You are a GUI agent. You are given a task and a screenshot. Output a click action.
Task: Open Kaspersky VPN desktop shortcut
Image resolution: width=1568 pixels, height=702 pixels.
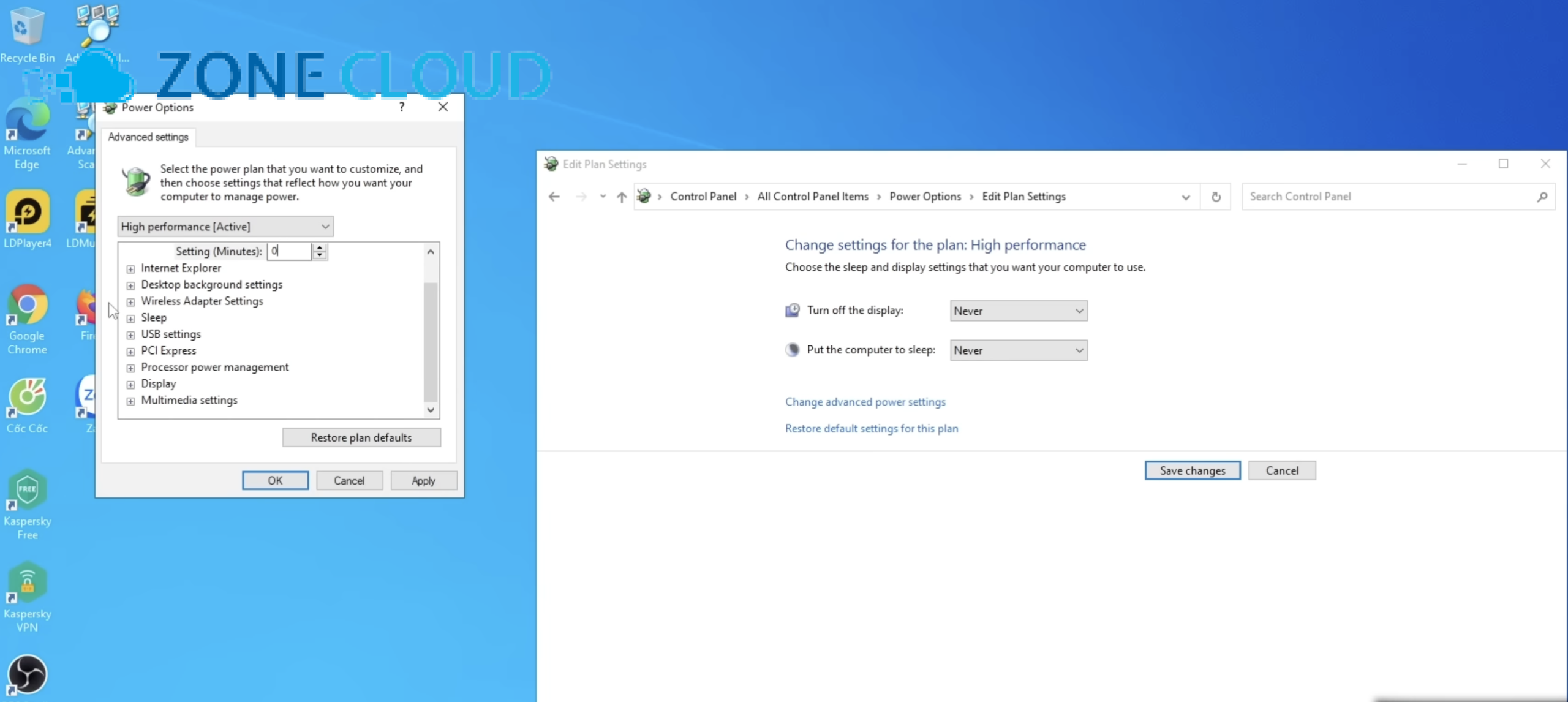27,597
